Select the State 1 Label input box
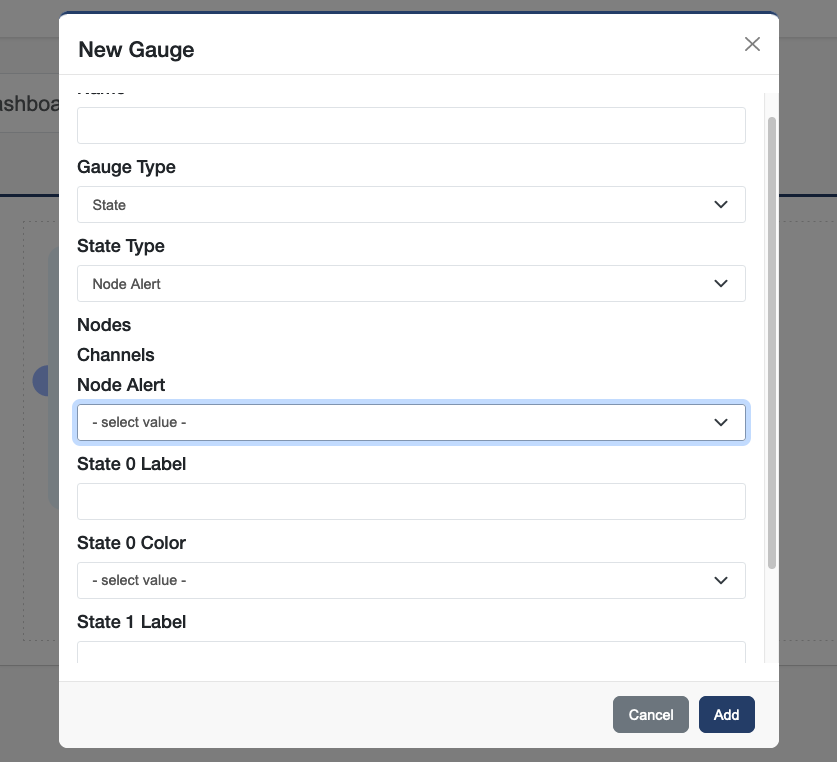 tap(410, 652)
